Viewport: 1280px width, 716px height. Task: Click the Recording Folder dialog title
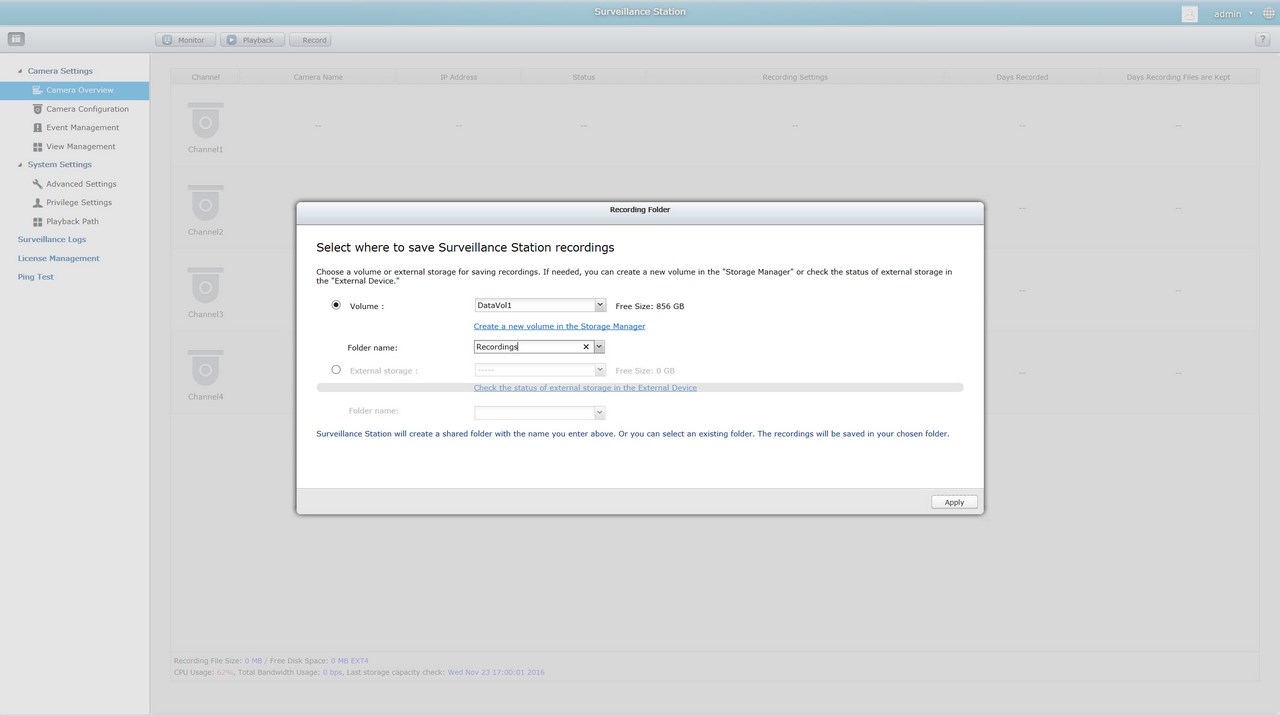[640, 210]
